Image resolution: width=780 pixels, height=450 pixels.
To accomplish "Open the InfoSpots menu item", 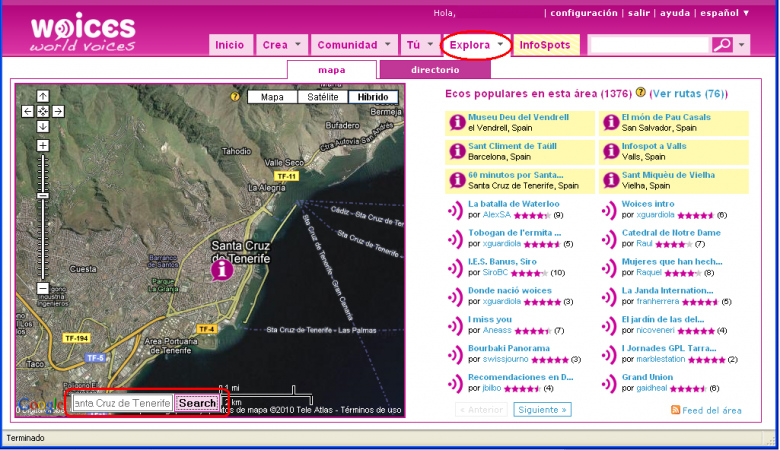I will pyautogui.click(x=545, y=45).
